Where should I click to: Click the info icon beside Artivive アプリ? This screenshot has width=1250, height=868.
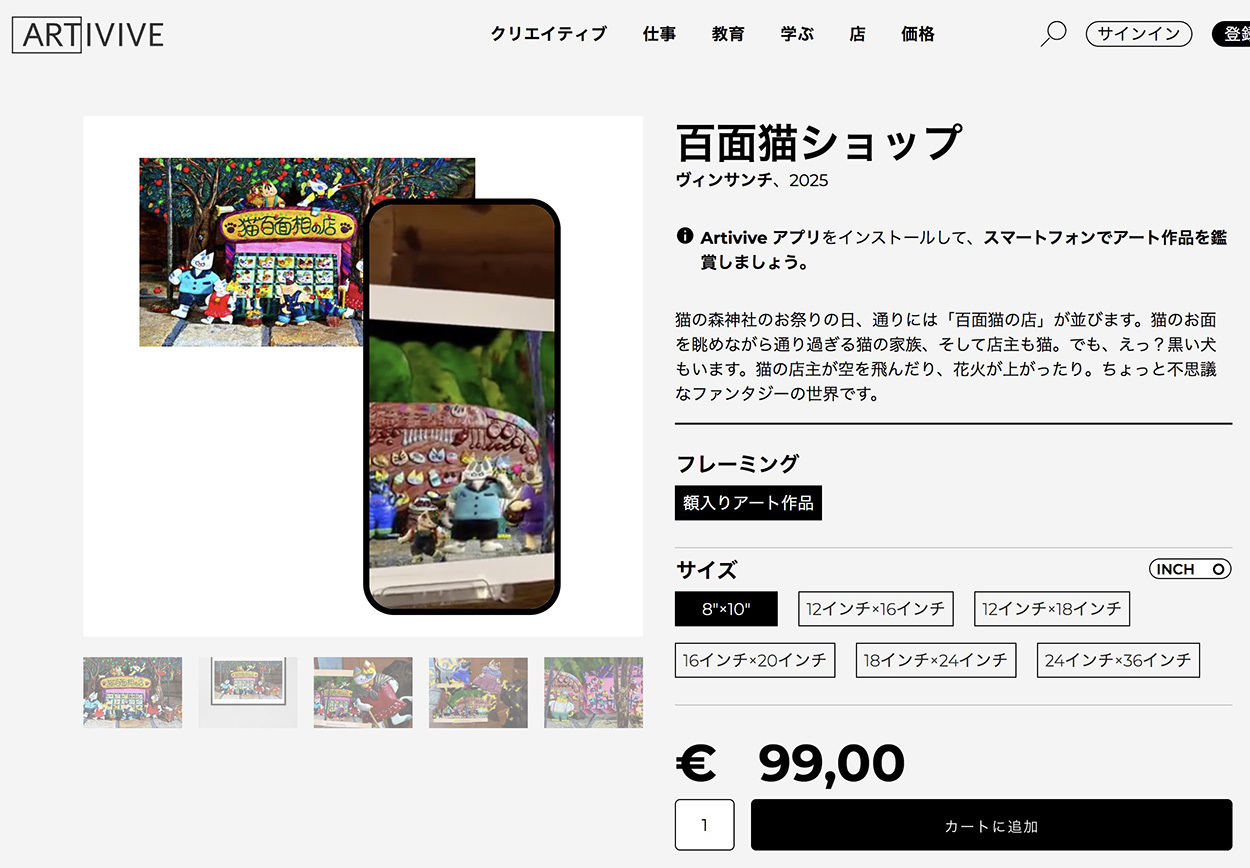685,237
